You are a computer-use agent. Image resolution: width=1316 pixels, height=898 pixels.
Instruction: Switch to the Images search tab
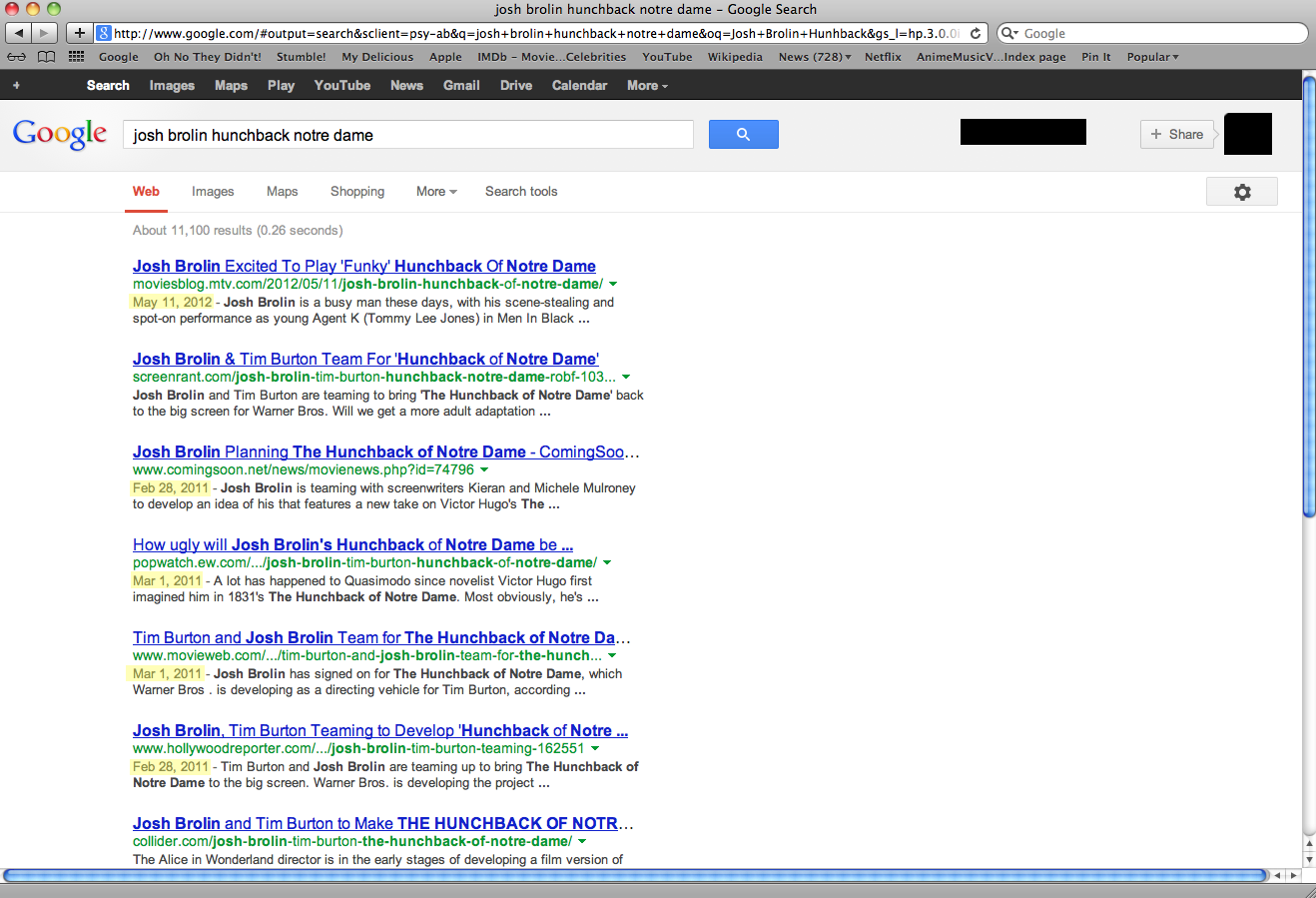tap(213, 192)
